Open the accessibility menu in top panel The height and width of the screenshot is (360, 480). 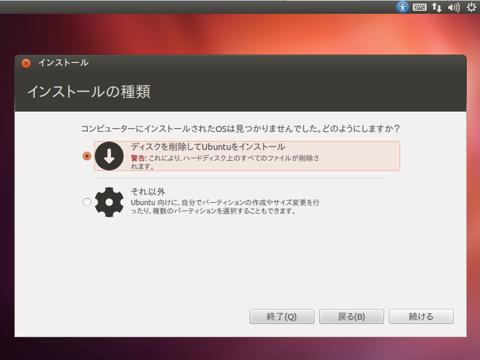(x=402, y=7)
